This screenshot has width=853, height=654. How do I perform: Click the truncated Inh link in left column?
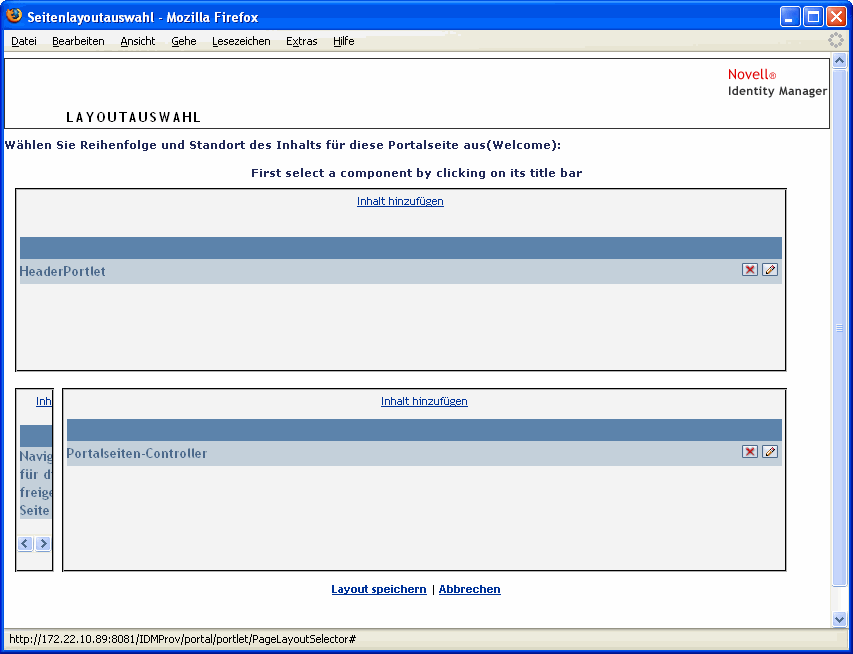pos(44,402)
